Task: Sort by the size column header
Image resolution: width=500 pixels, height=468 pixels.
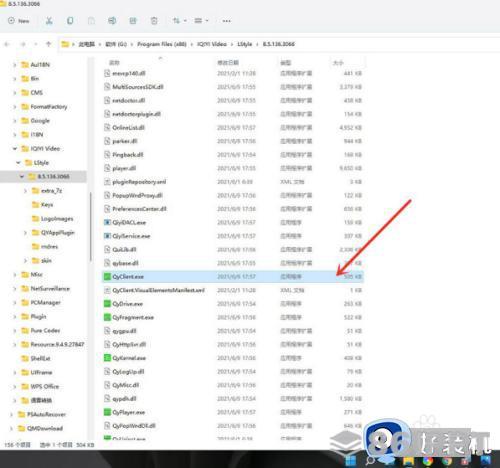Action: (x=338, y=63)
